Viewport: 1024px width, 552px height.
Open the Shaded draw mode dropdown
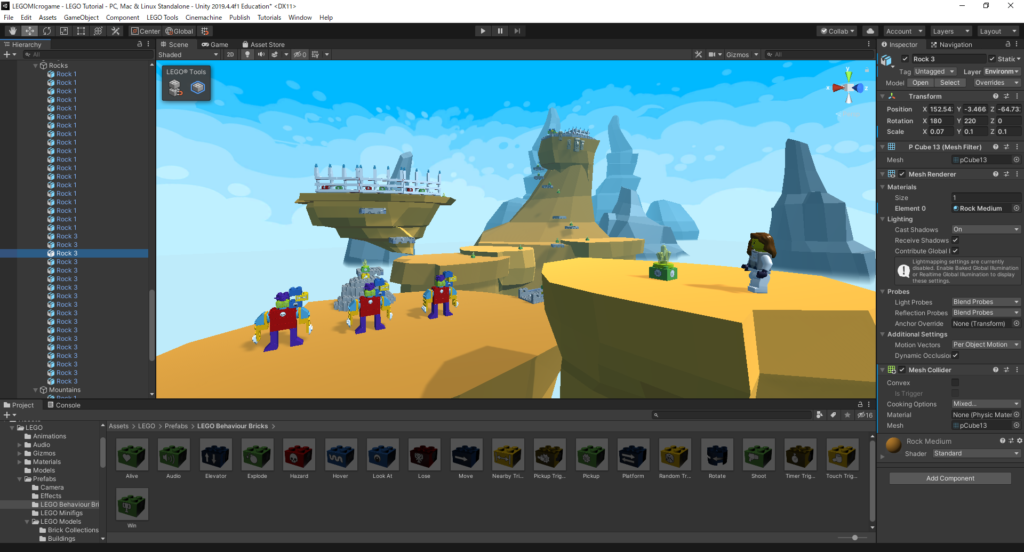coord(188,55)
